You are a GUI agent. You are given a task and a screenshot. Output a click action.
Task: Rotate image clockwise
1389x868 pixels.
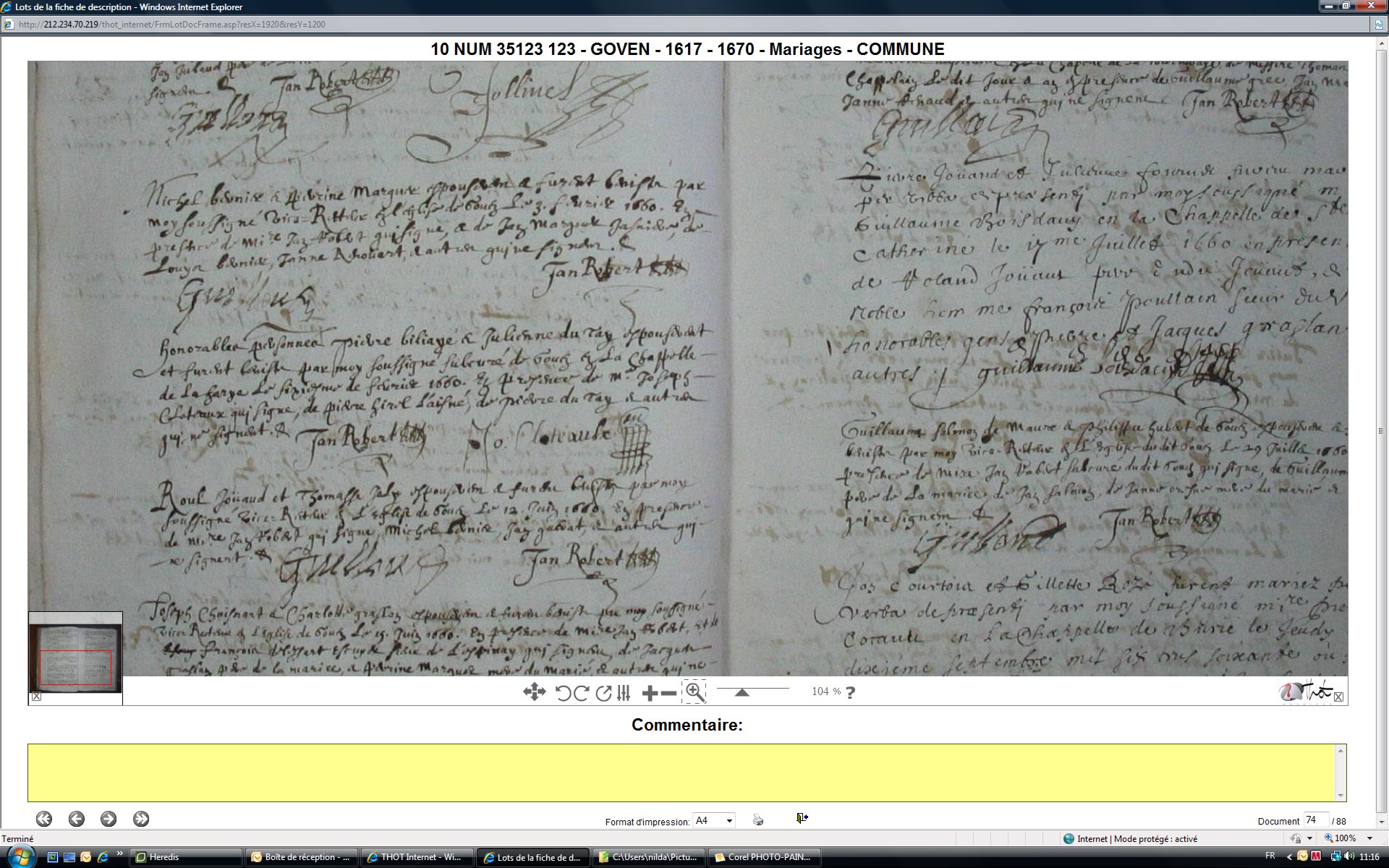click(581, 693)
